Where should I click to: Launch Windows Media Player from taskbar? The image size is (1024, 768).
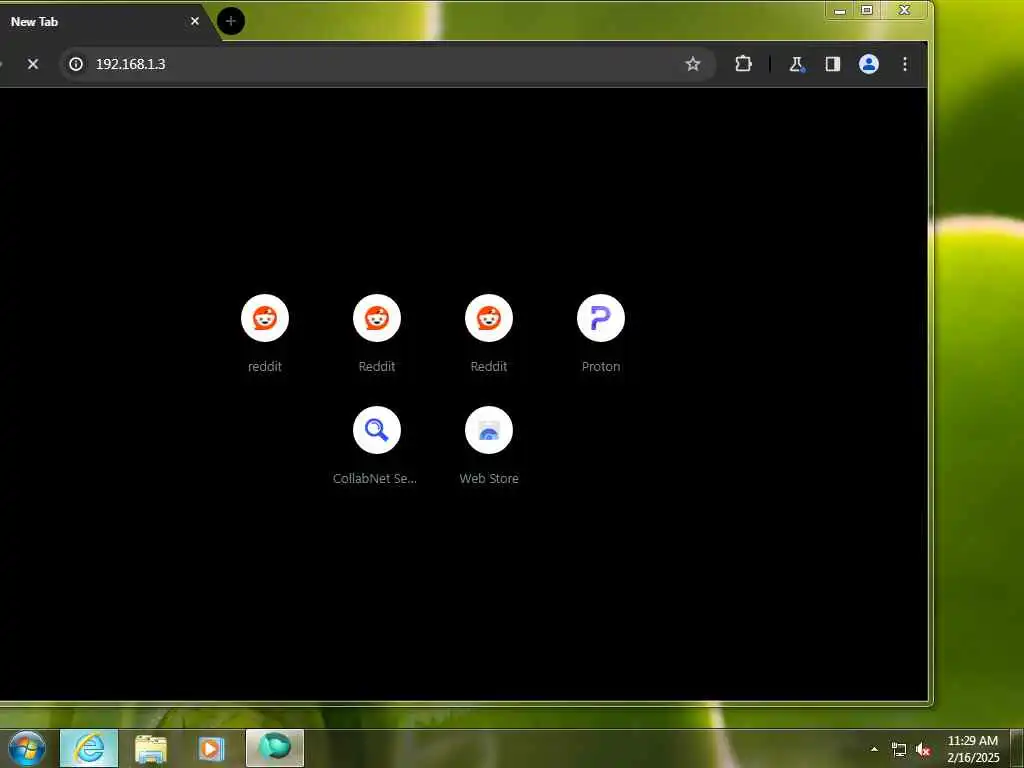point(211,748)
